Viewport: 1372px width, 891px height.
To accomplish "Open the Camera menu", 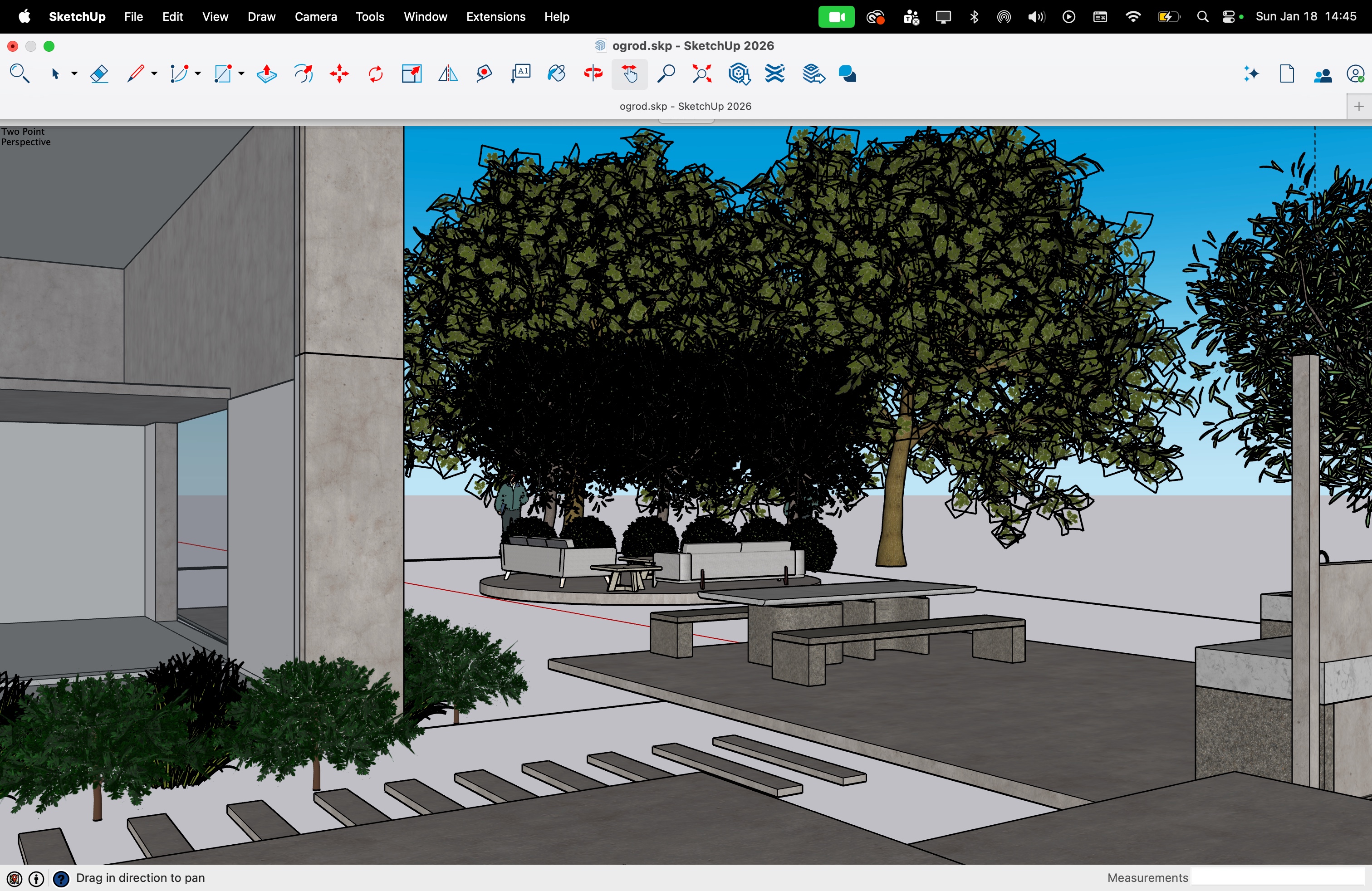I will point(315,17).
